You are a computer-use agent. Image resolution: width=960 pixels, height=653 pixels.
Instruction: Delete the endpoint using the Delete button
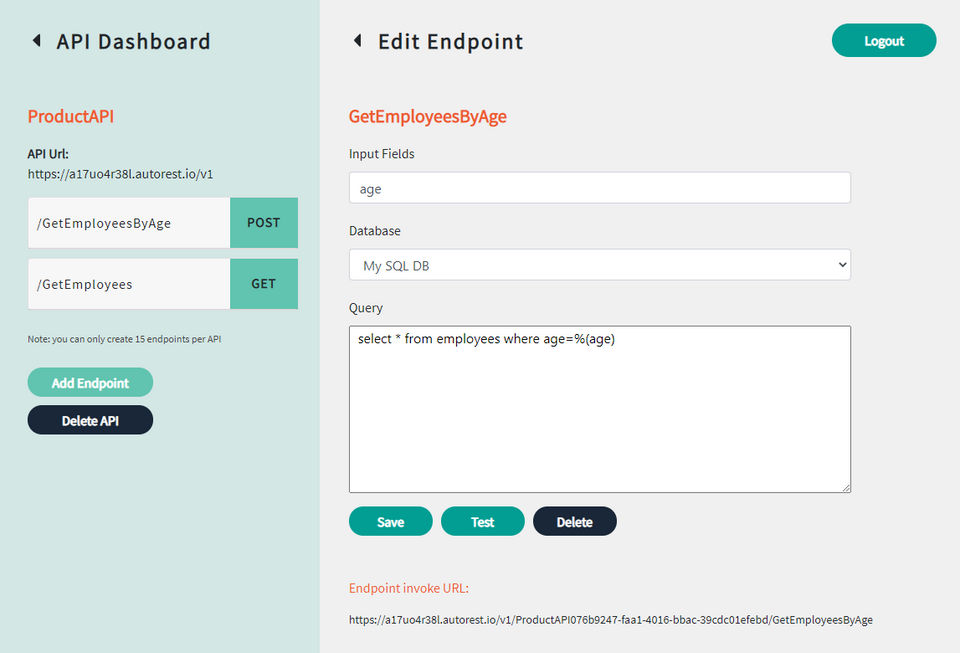coord(574,522)
